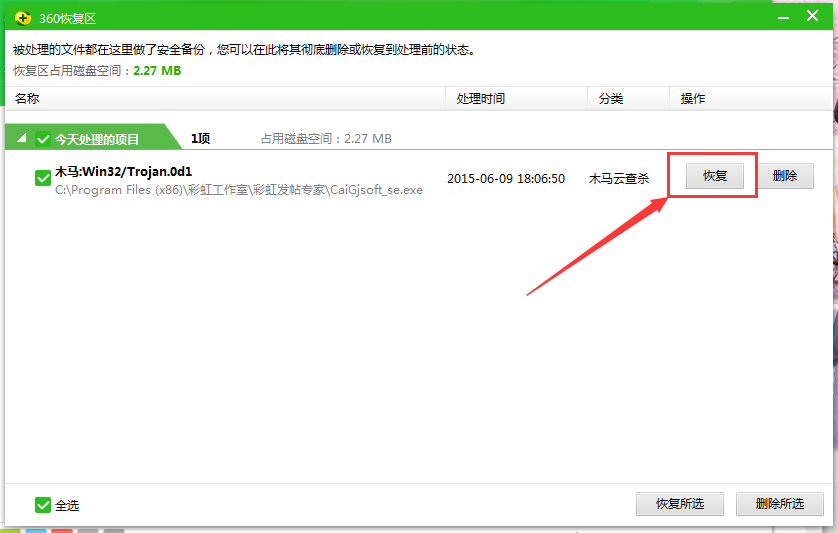Click 恢复 button for the Trojan item
The width and height of the screenshot is (838, 533).
click(715, 176)
